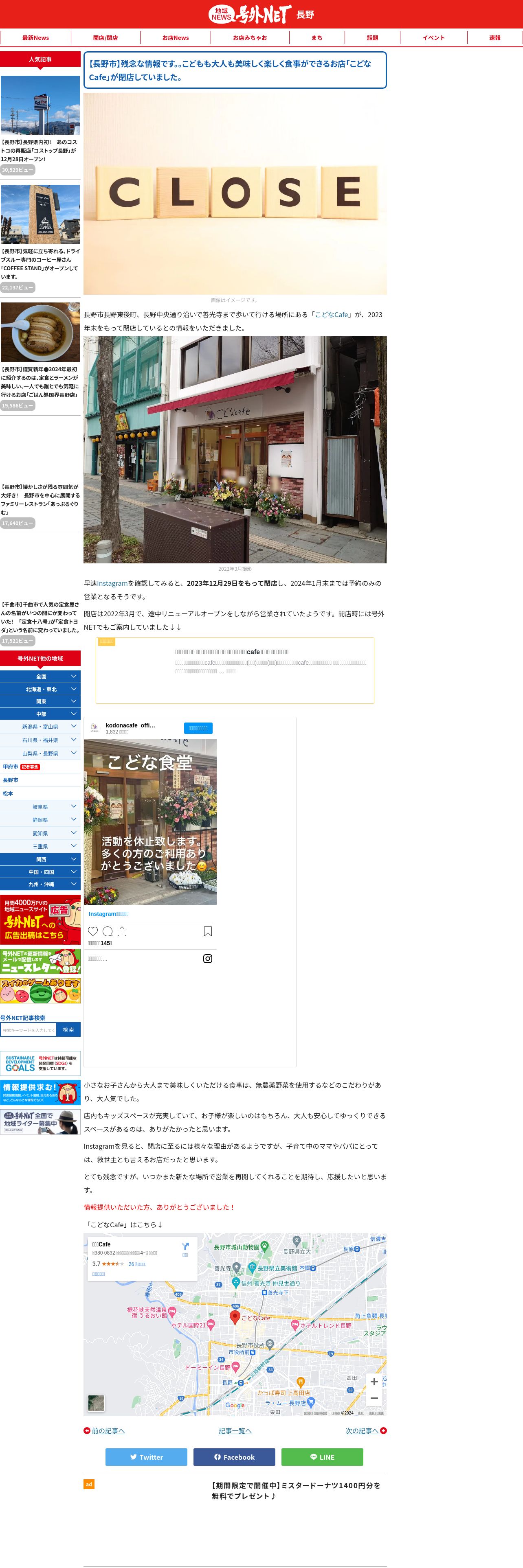
Task: Open the 地域ライター募集中 banner
Action: click(x=40, y=1122)
